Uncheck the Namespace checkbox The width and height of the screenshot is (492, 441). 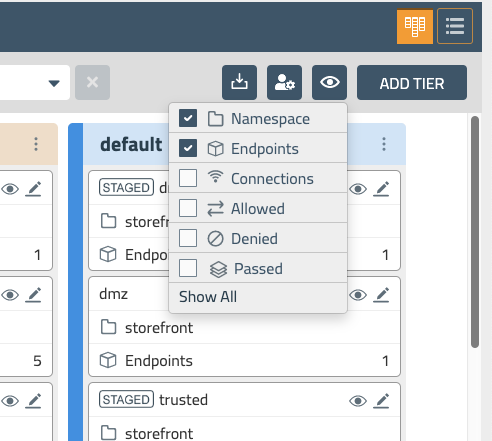pyautogui.click(x=188, y=118)
